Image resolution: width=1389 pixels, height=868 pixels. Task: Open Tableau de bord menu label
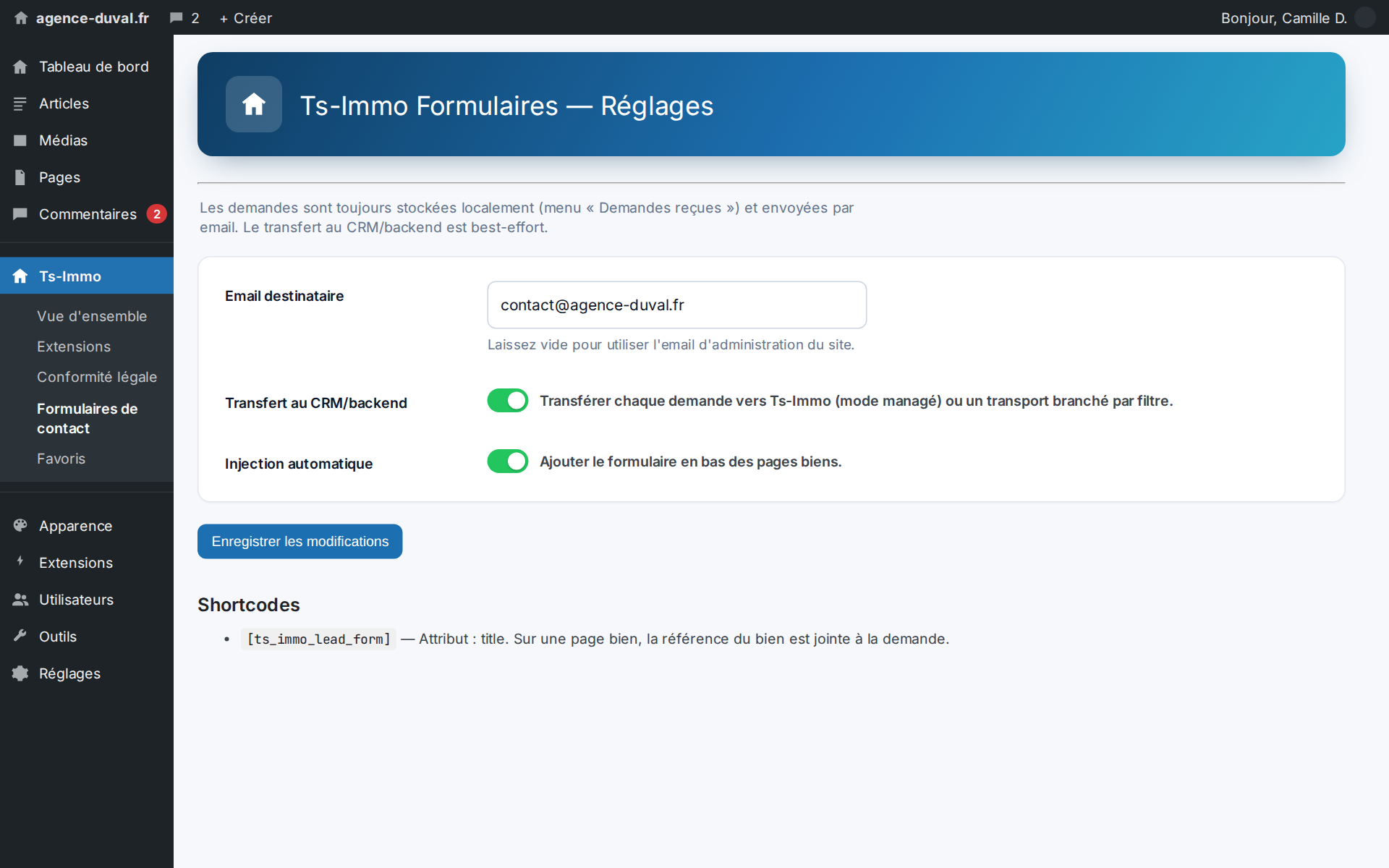click(x=94, y=67)
